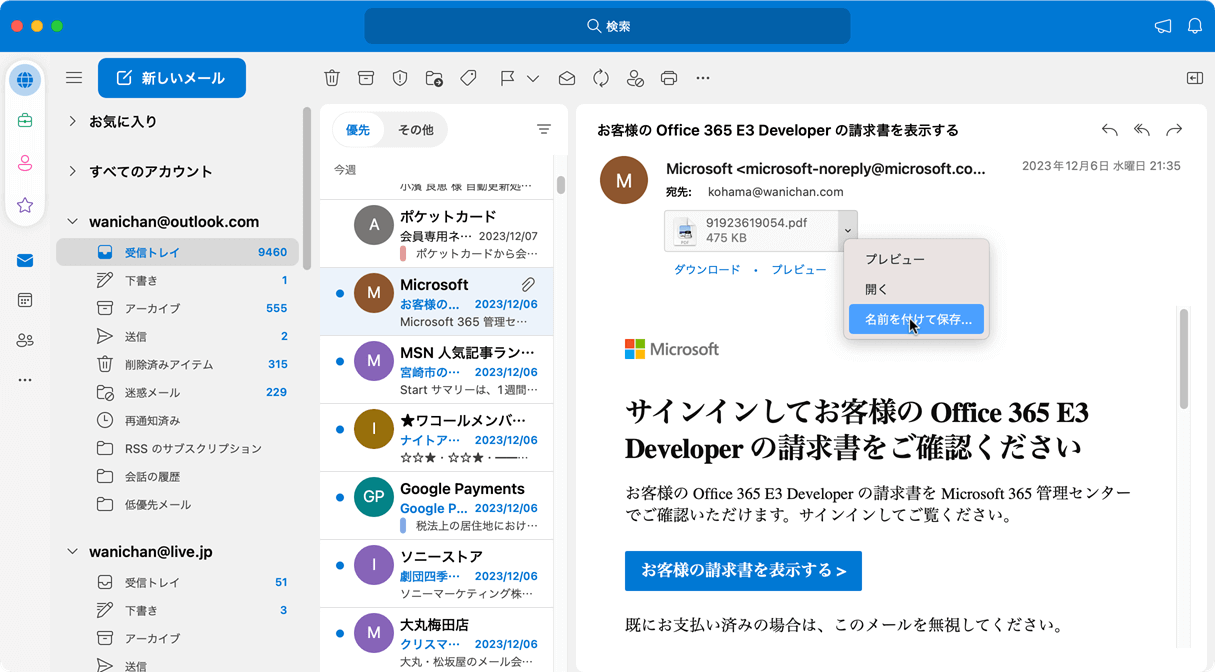Screen dimensions: 1215x672
Task: Open the MSN 人気記事ランキング email
Action: [436, 370]
